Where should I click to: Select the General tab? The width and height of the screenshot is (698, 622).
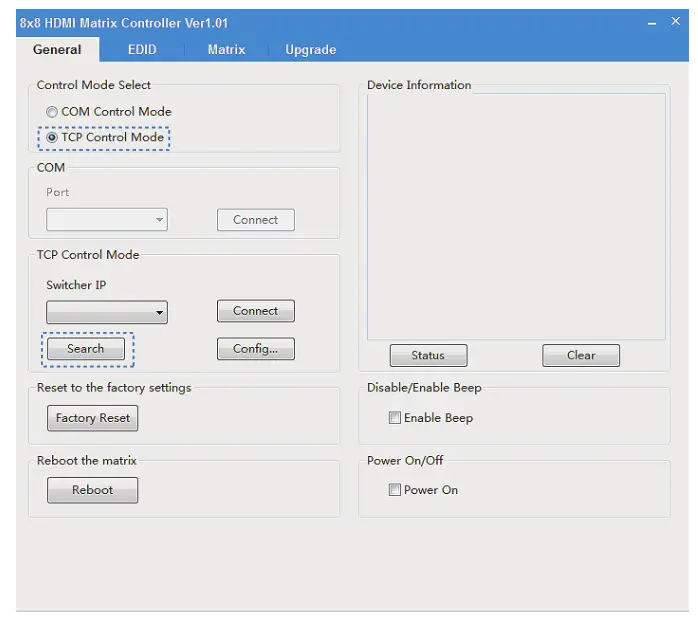coord(57,50)
